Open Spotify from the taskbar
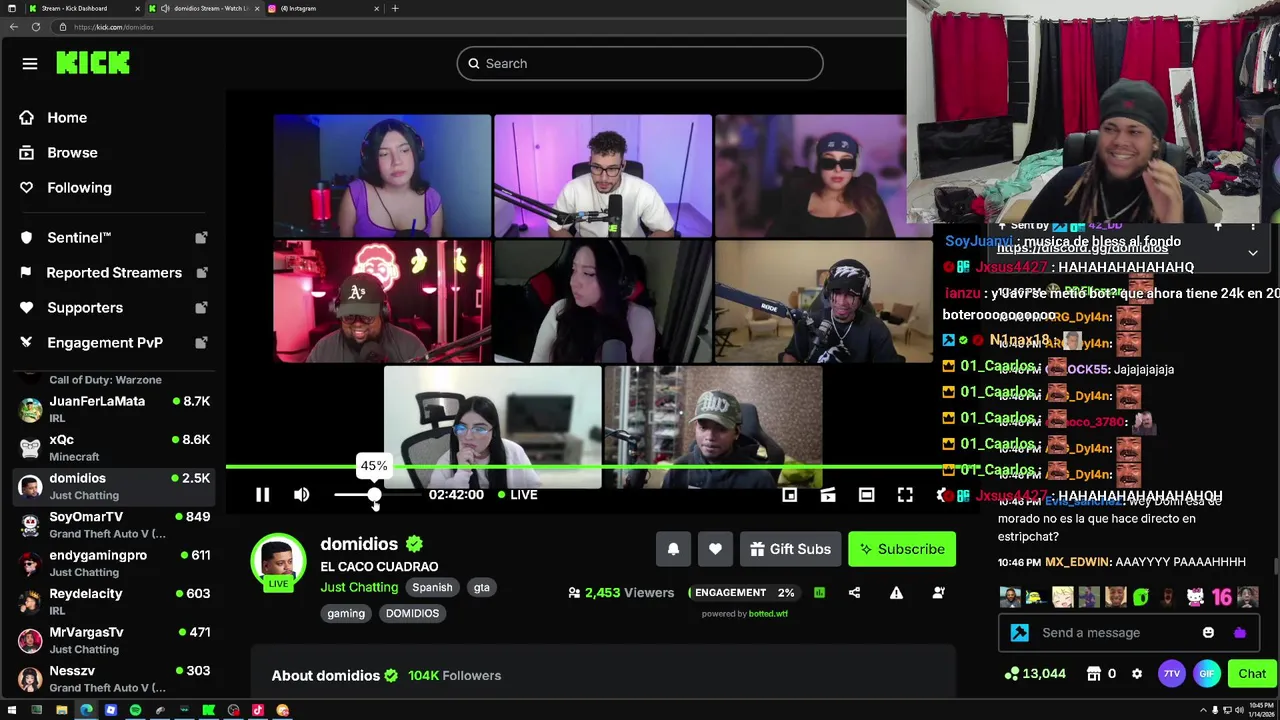 135,710
